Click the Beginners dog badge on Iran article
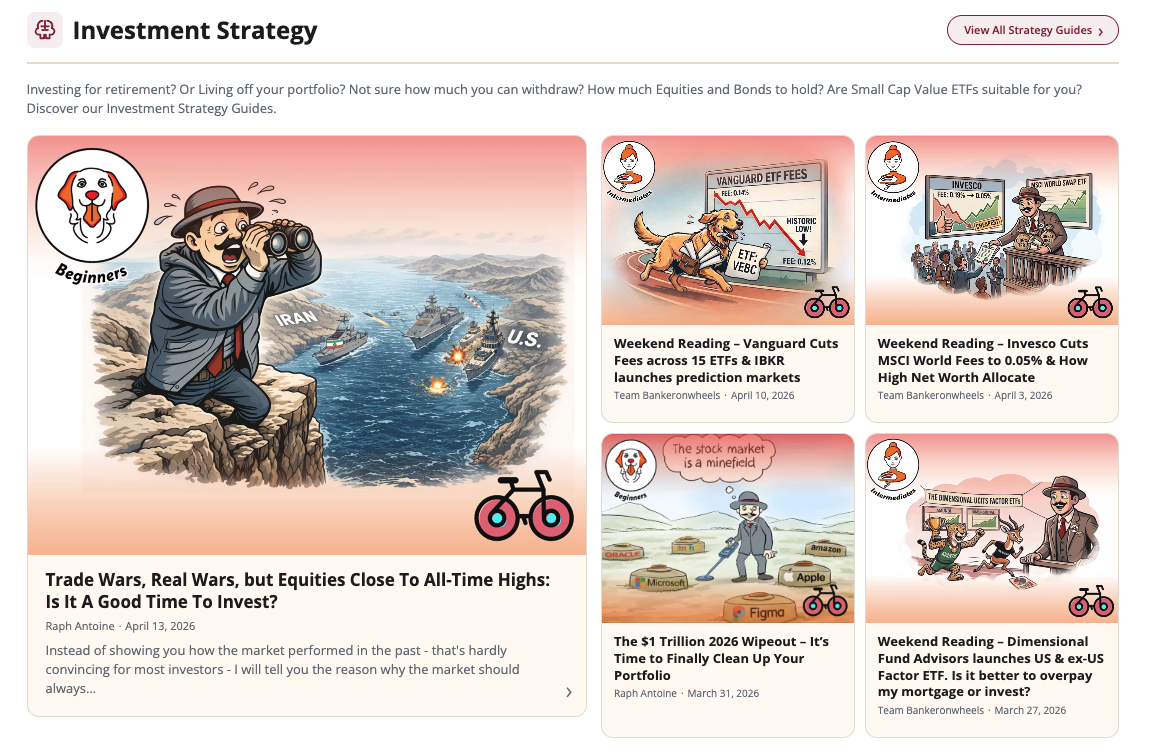The image size is (1157, 756). point(92,215)
